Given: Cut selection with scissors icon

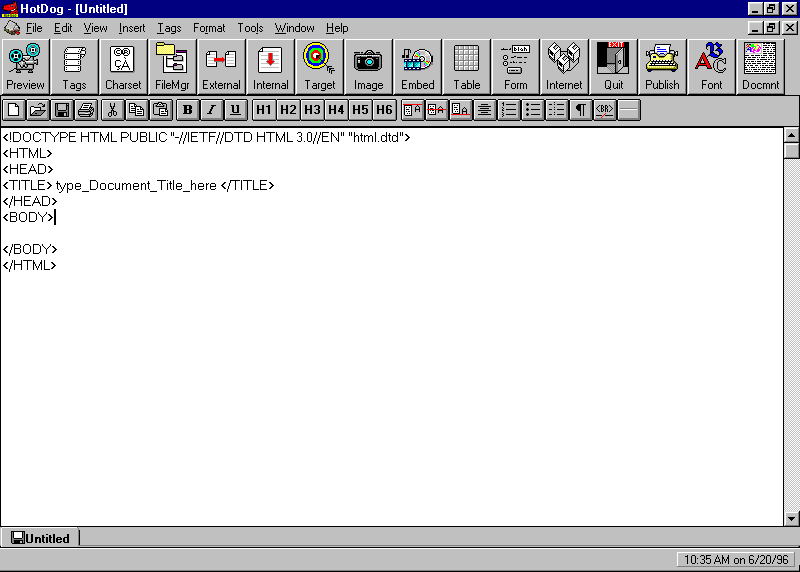Looking at the screenshot, I should (112, 110).
